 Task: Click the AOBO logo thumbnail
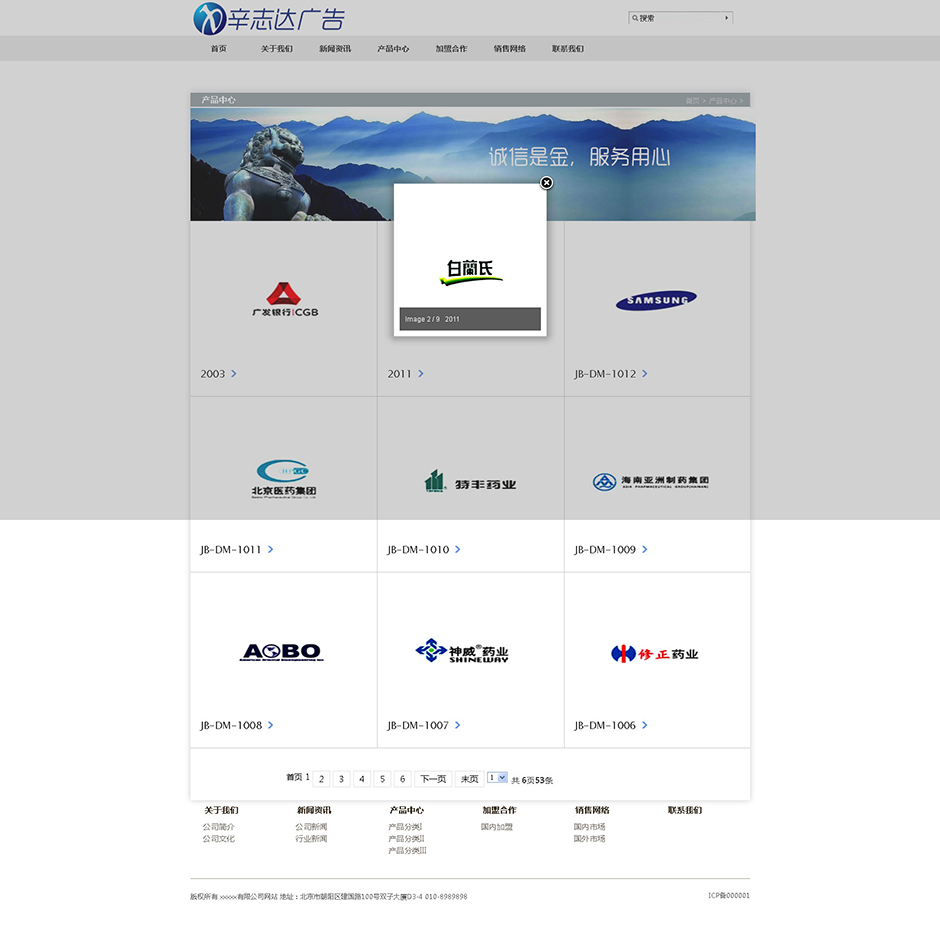pyautogui.click(x=282, y=652)
